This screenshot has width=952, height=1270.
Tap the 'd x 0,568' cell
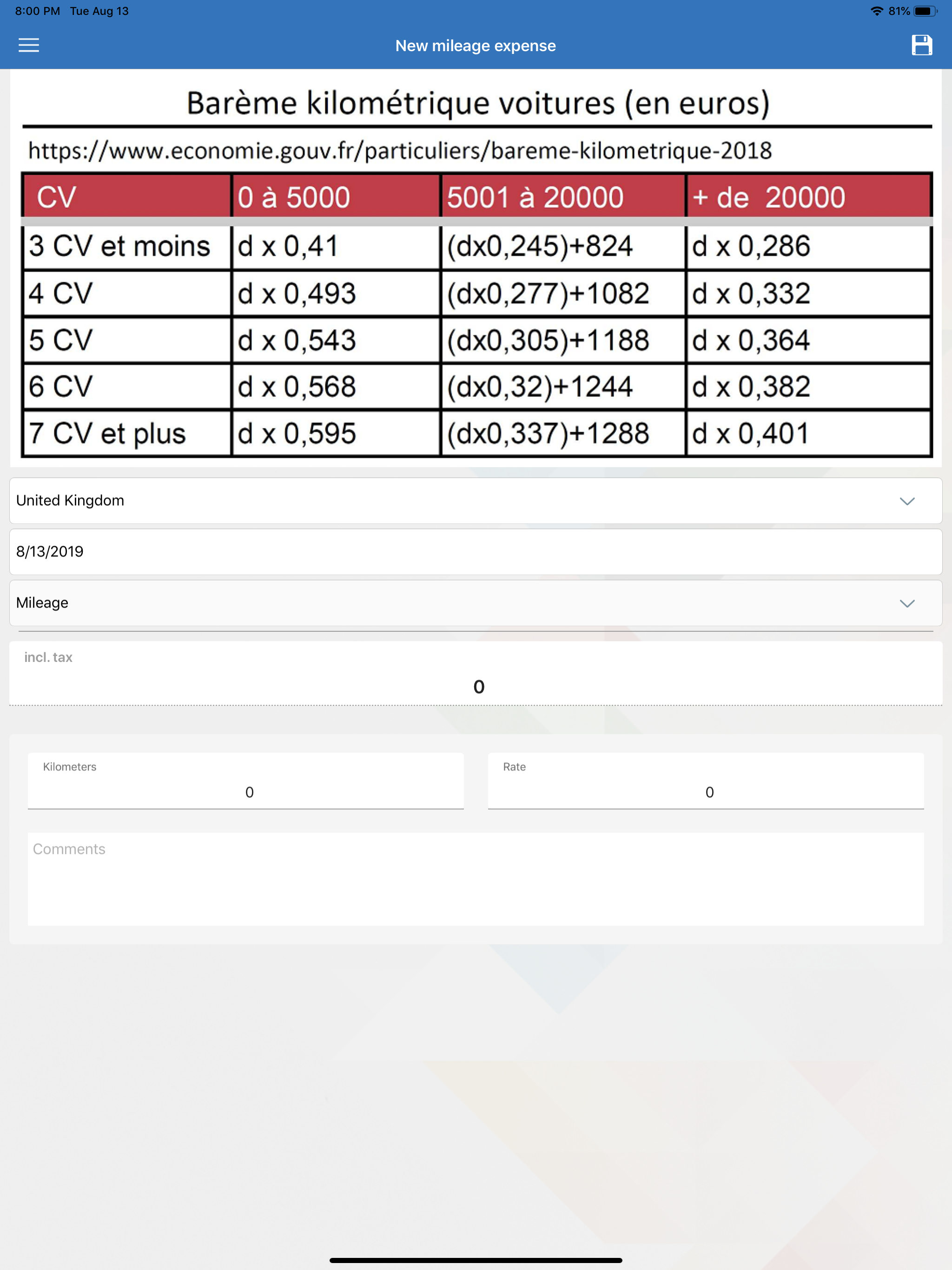[x=335, y=386]
